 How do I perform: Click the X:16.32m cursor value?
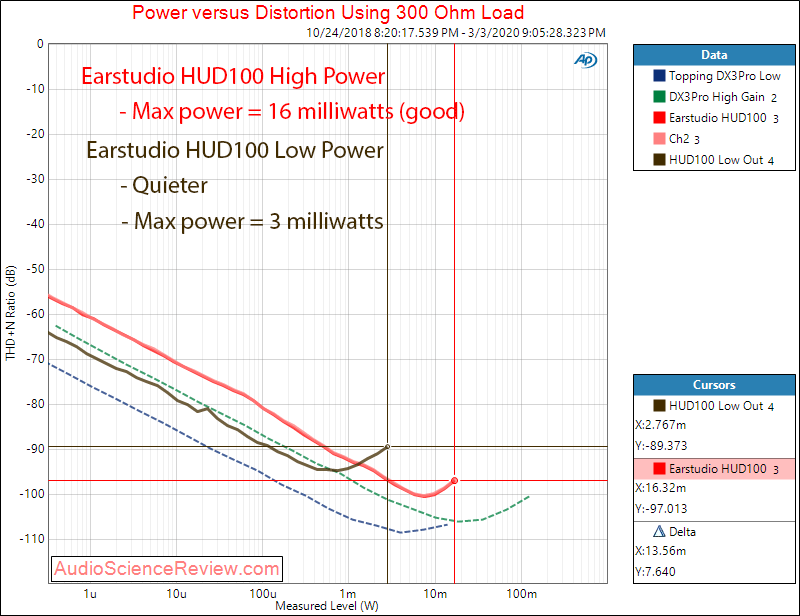(661, 487)
